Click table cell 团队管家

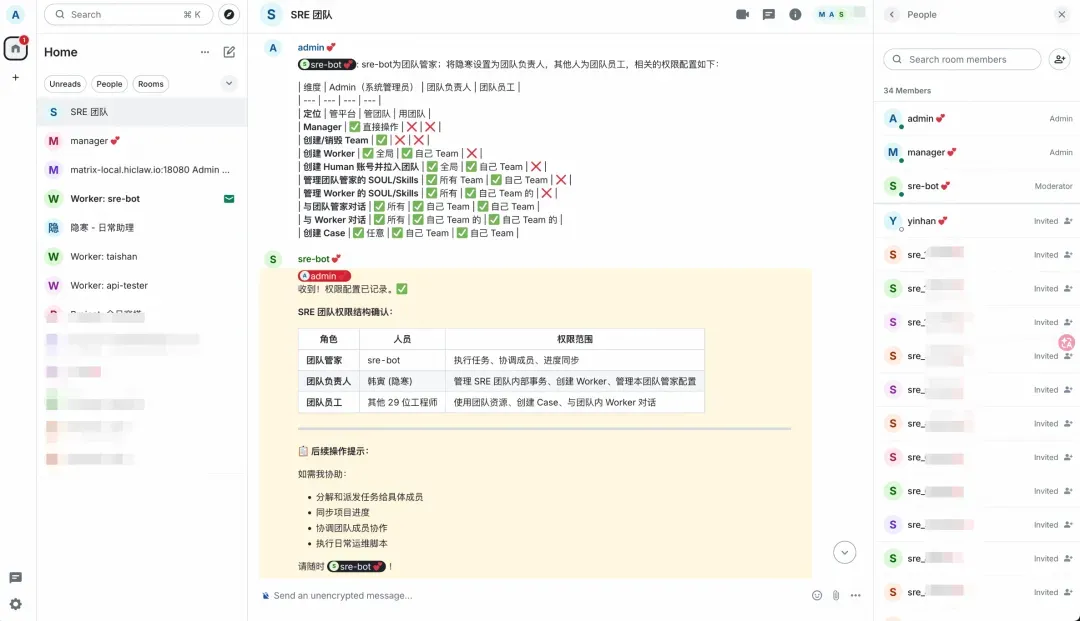tap(329, 360)
